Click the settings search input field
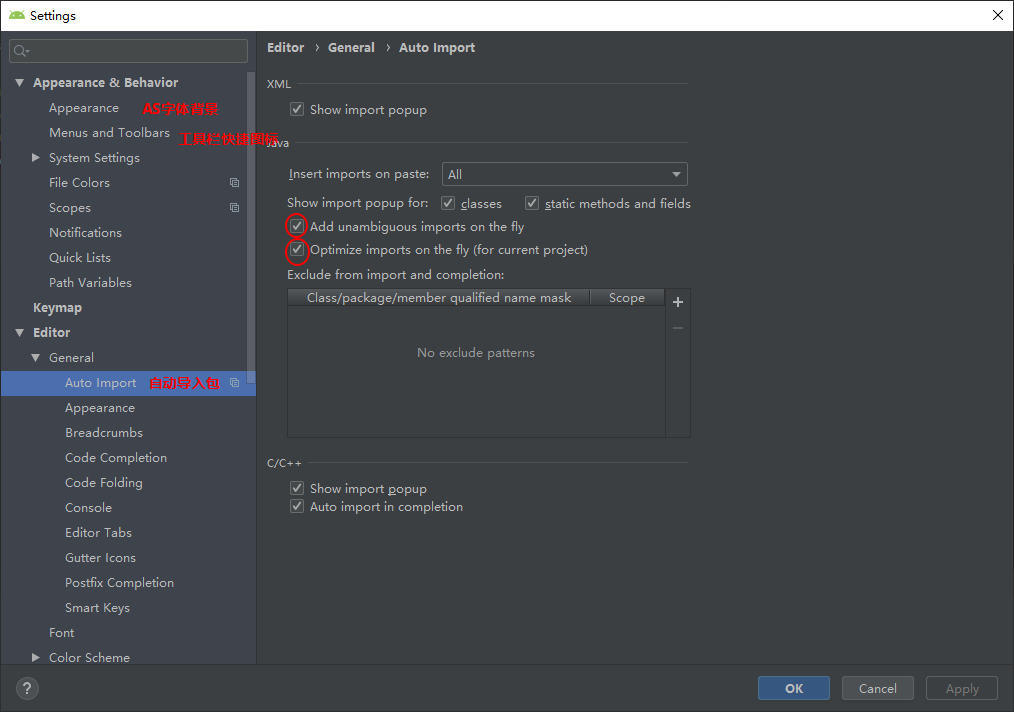This screenshot has width=1014, height=712. [x=128, y=51]
